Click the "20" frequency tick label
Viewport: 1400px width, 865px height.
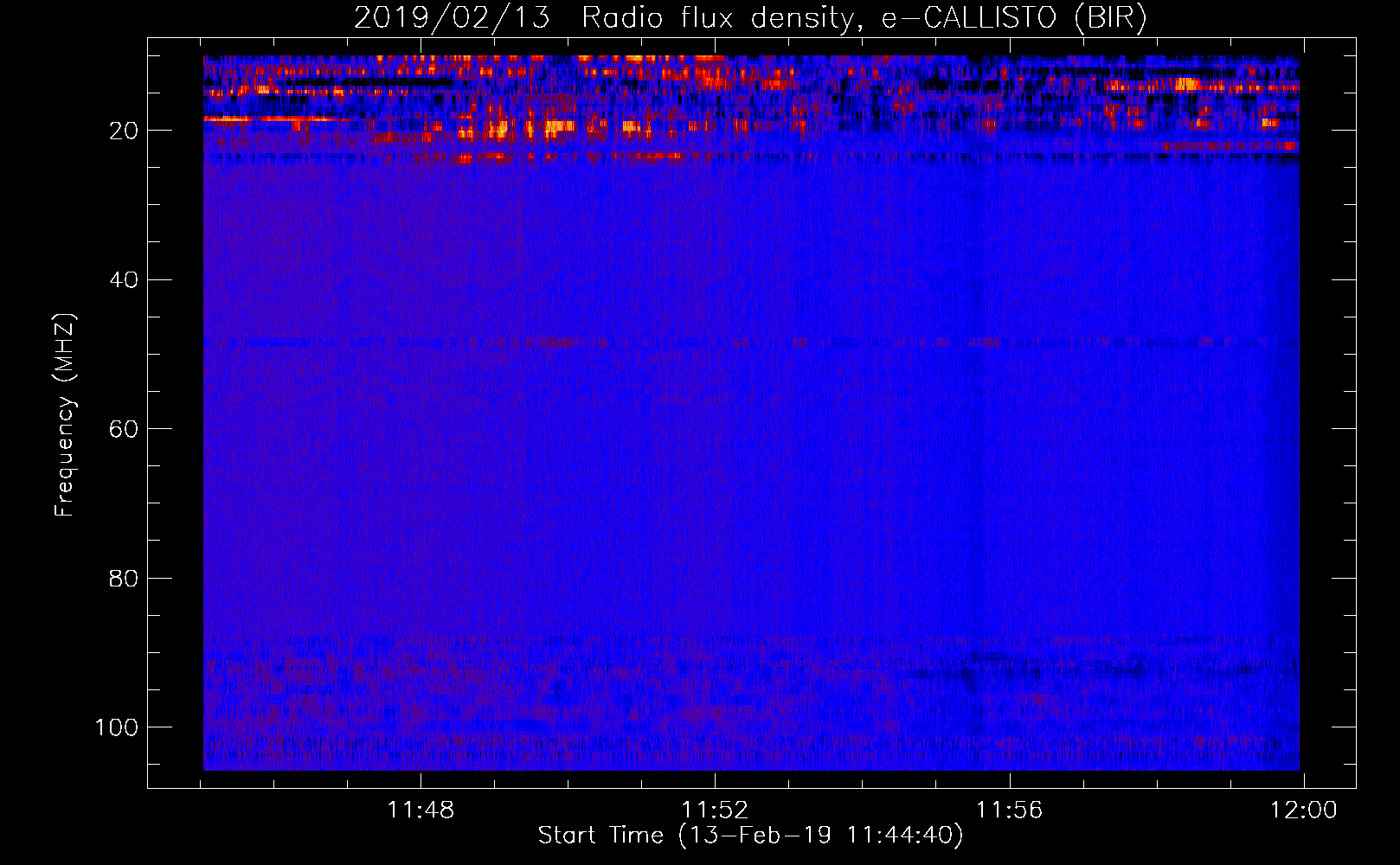click(x=124, y=131)
